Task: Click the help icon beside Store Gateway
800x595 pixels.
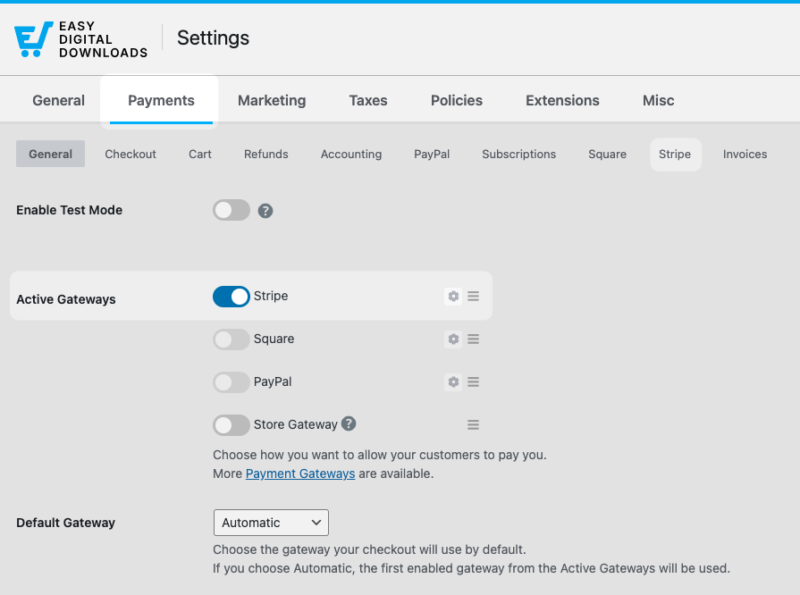Action: [348, 424]
